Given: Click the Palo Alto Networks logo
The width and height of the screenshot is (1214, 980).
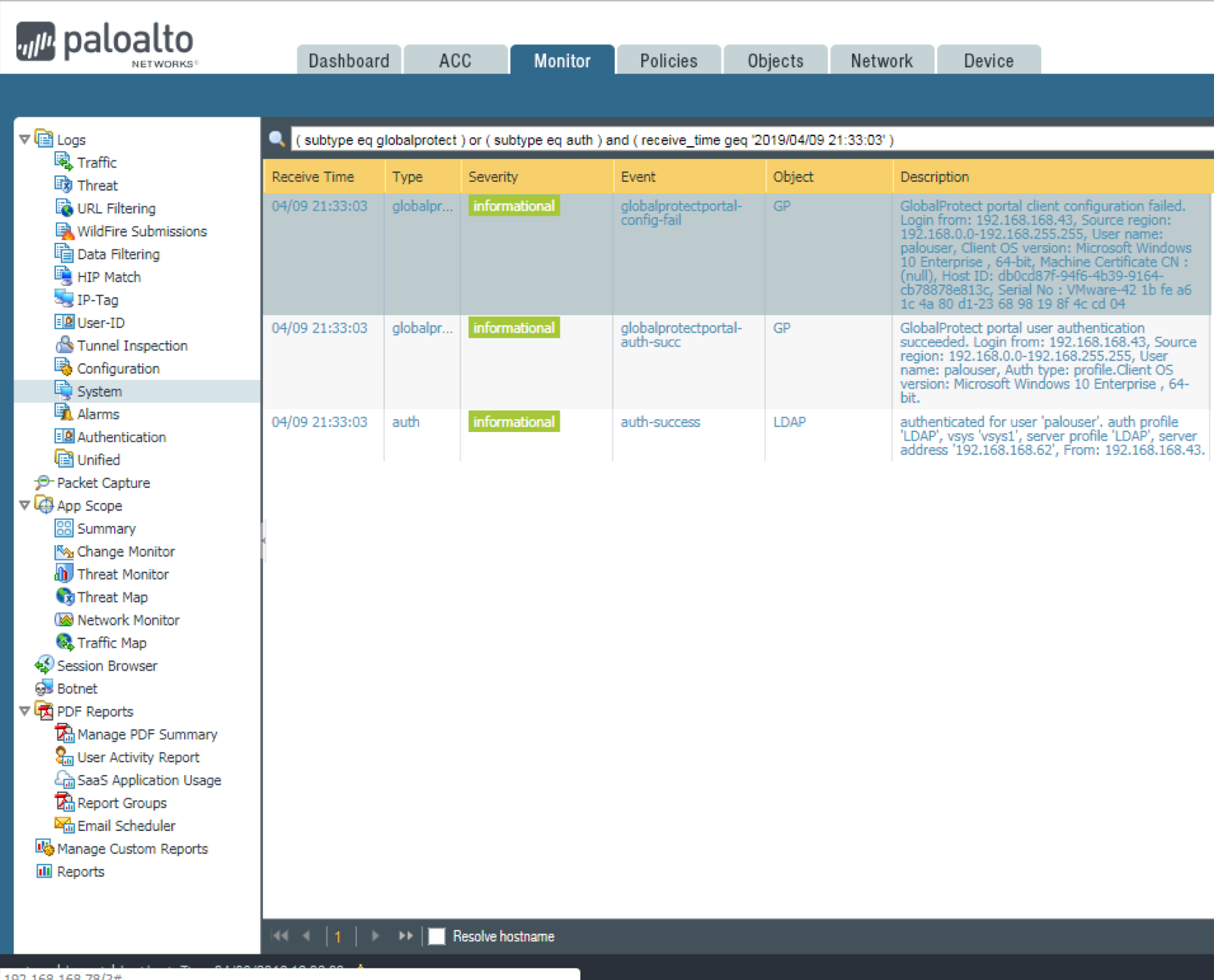Looking at the screenshot, I should tap(106, 44).
